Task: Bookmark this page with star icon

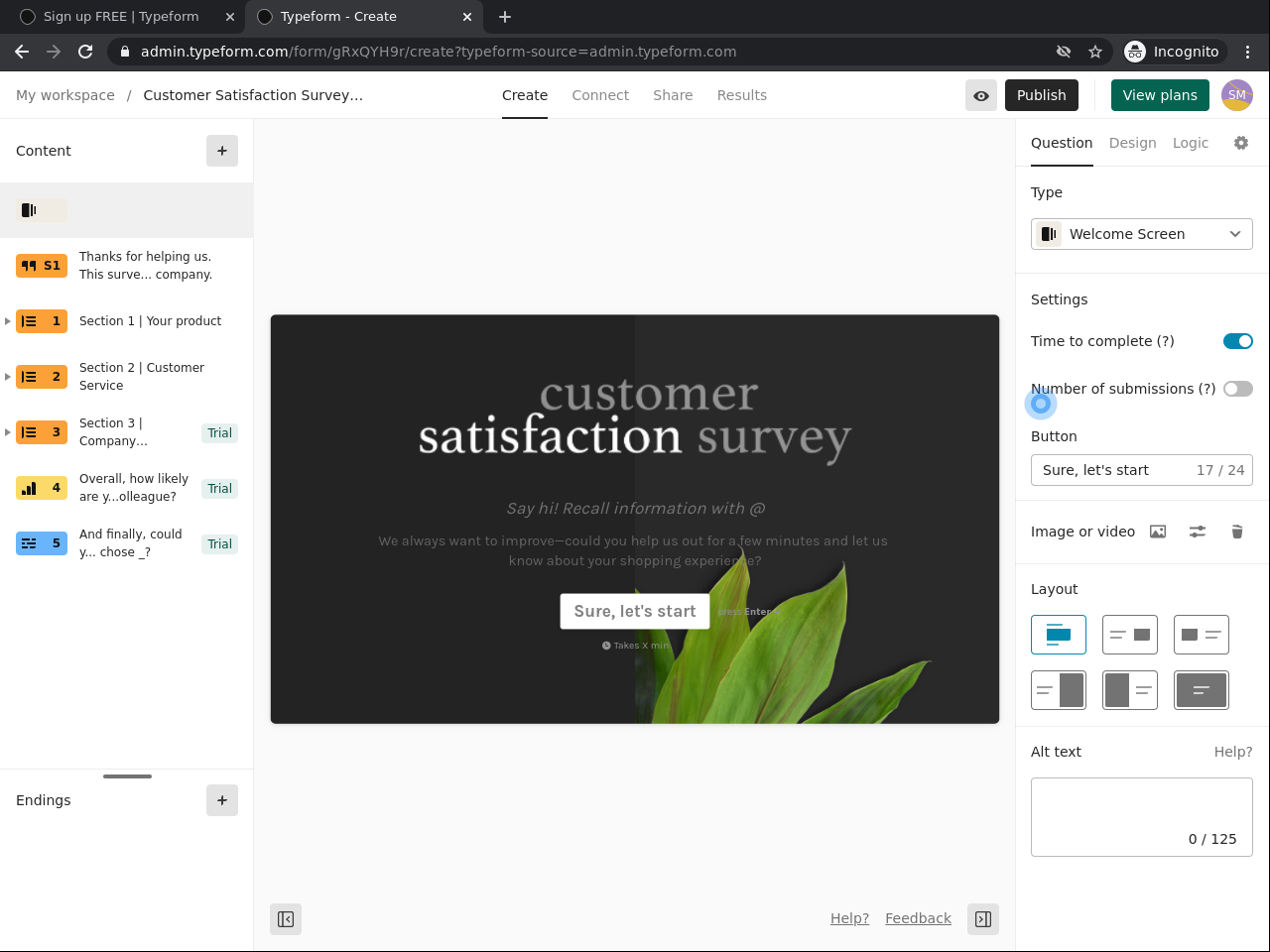Action: (1095, 52)
